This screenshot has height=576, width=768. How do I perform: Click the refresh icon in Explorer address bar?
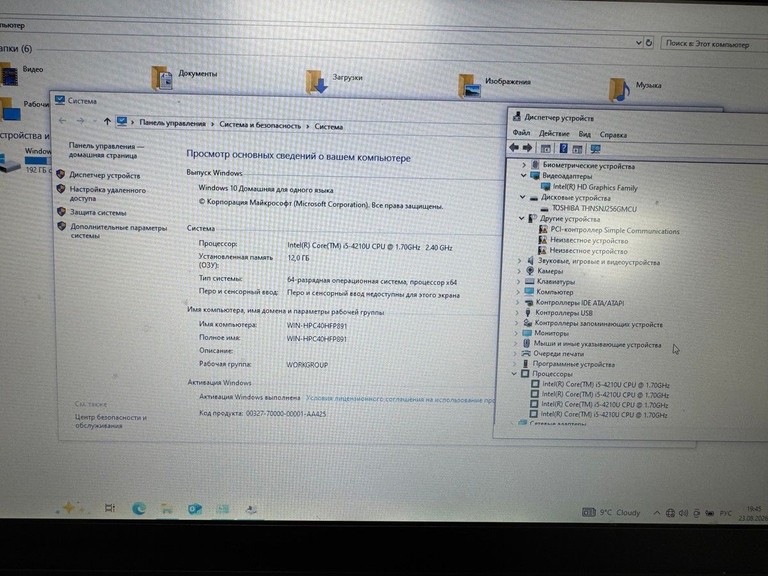pos(648,43)
